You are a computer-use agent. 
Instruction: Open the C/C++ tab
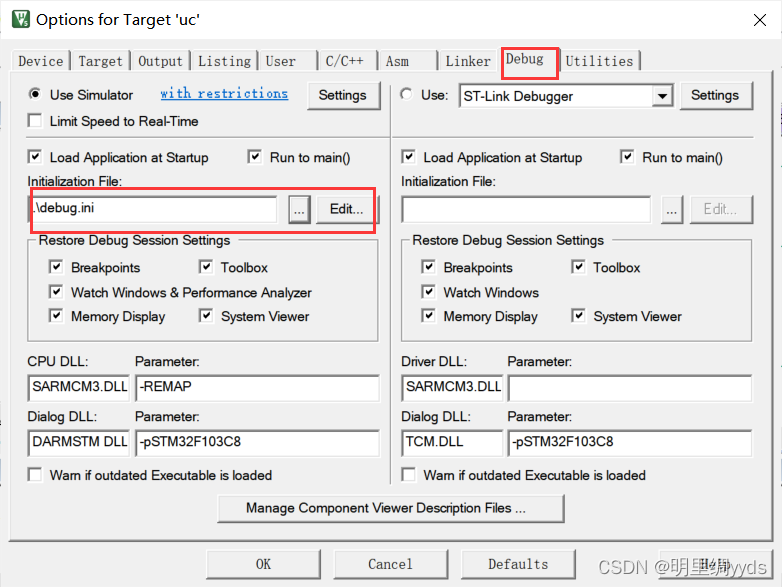click(348, 61)
